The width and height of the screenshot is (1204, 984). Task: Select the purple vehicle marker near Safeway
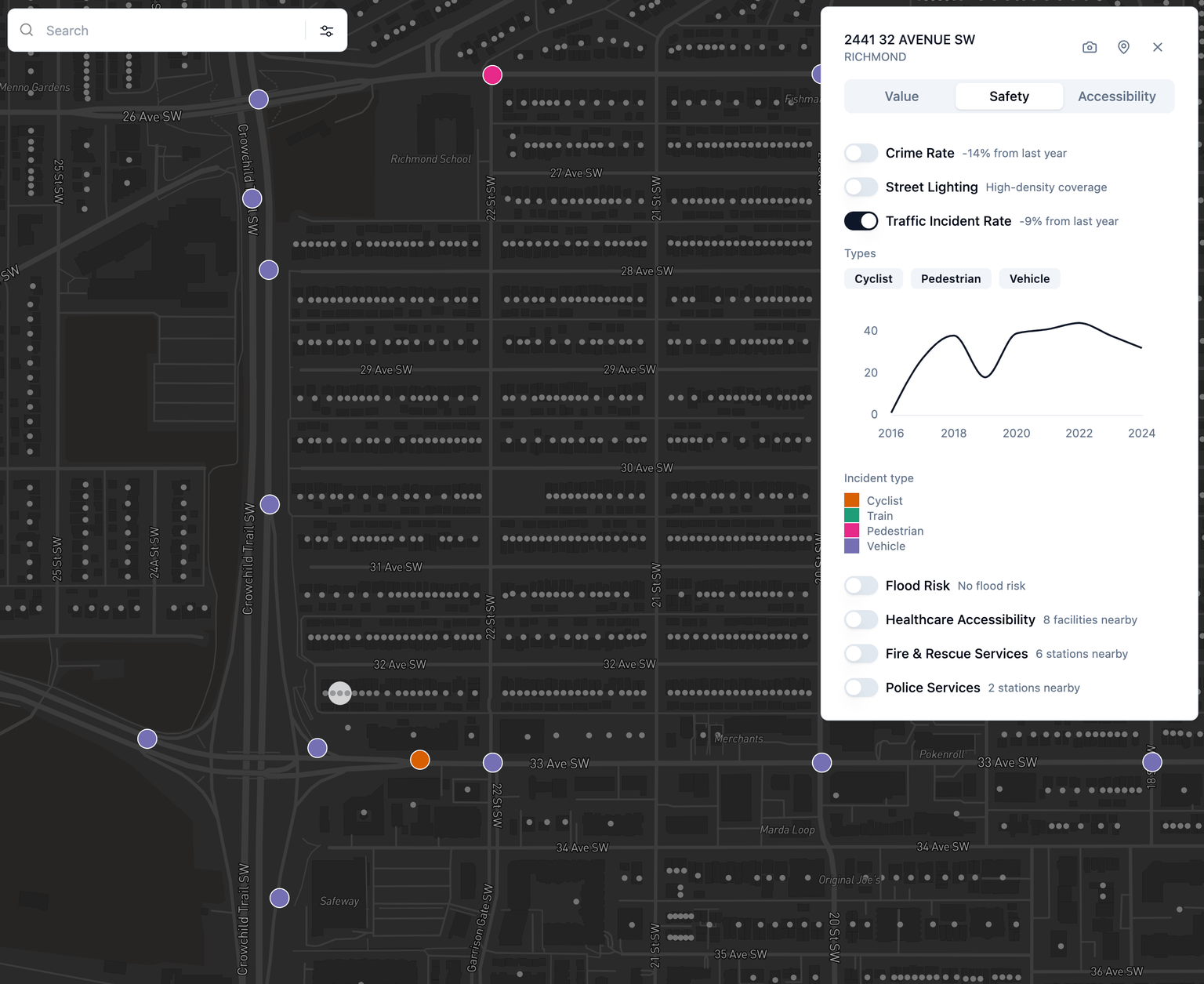coord(279,897)
